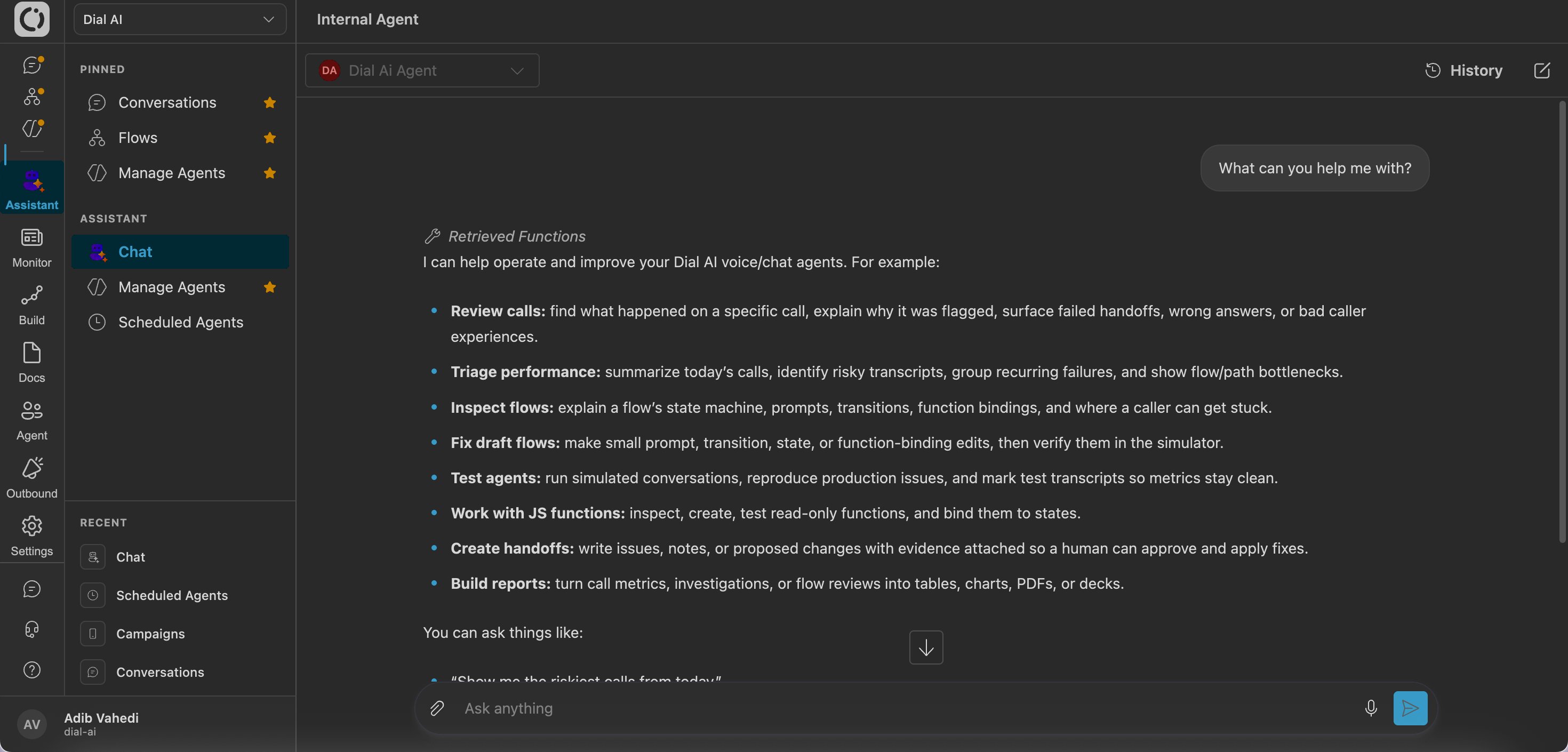Open the Outbound section
Image resolution: width=1568 pixels, height=752 pixels.
point(31,478)
